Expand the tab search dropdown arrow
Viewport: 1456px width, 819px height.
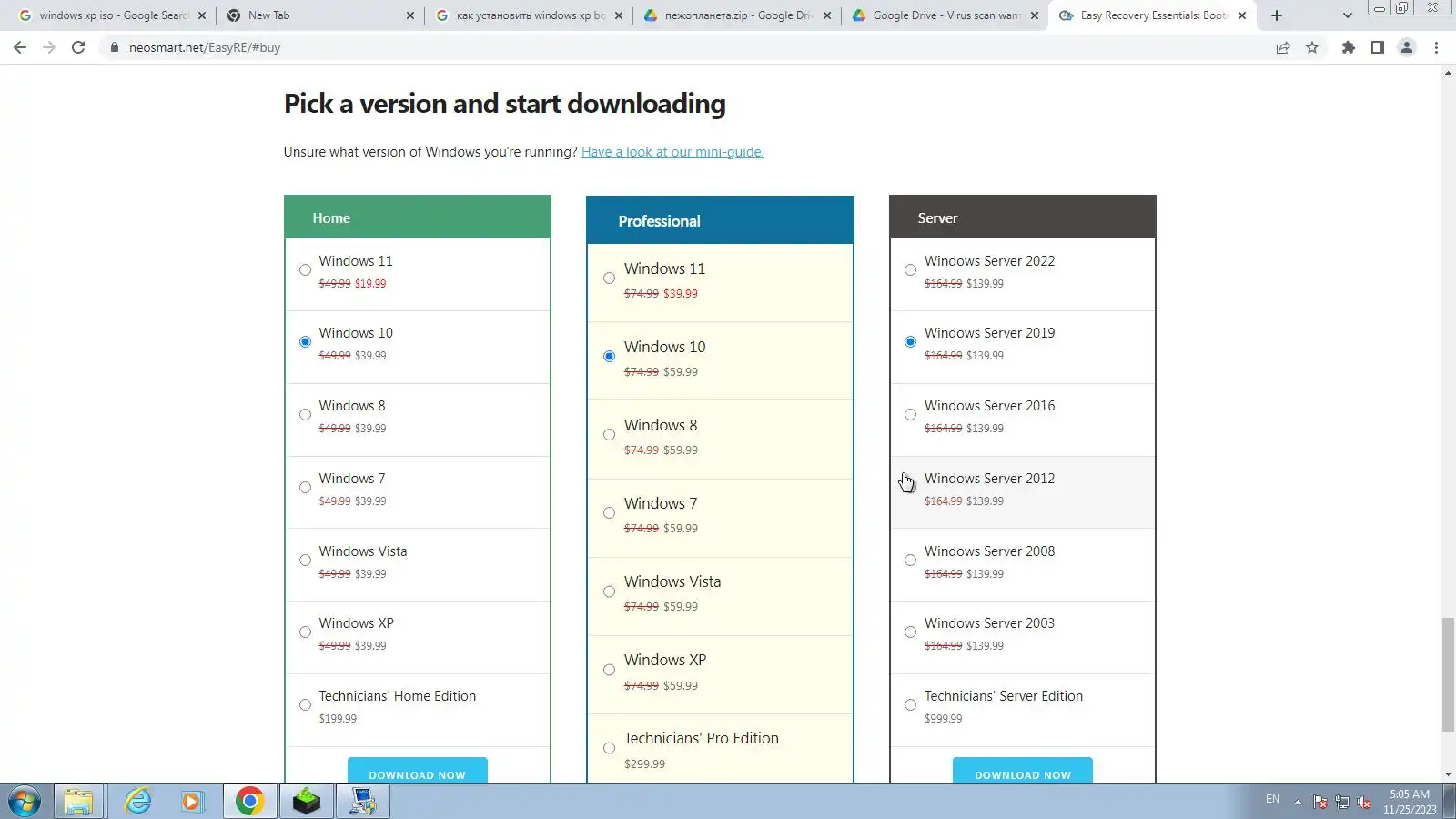[1348, 15]
